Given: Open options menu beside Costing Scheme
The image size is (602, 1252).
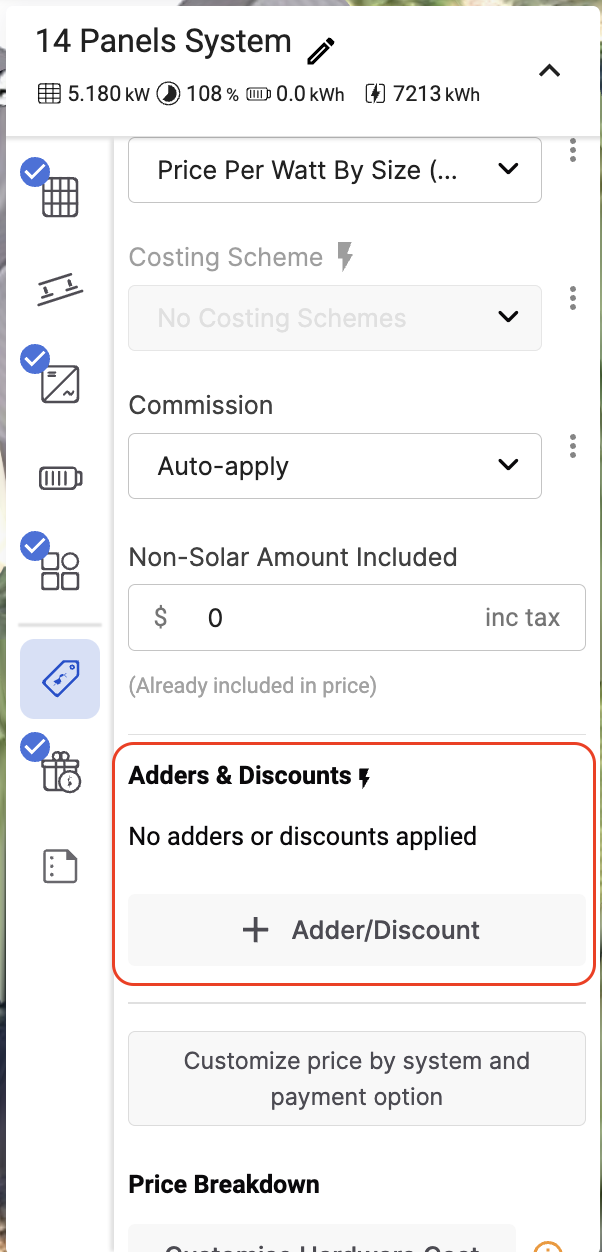Looking at the screenshot, I should (573, 298).
